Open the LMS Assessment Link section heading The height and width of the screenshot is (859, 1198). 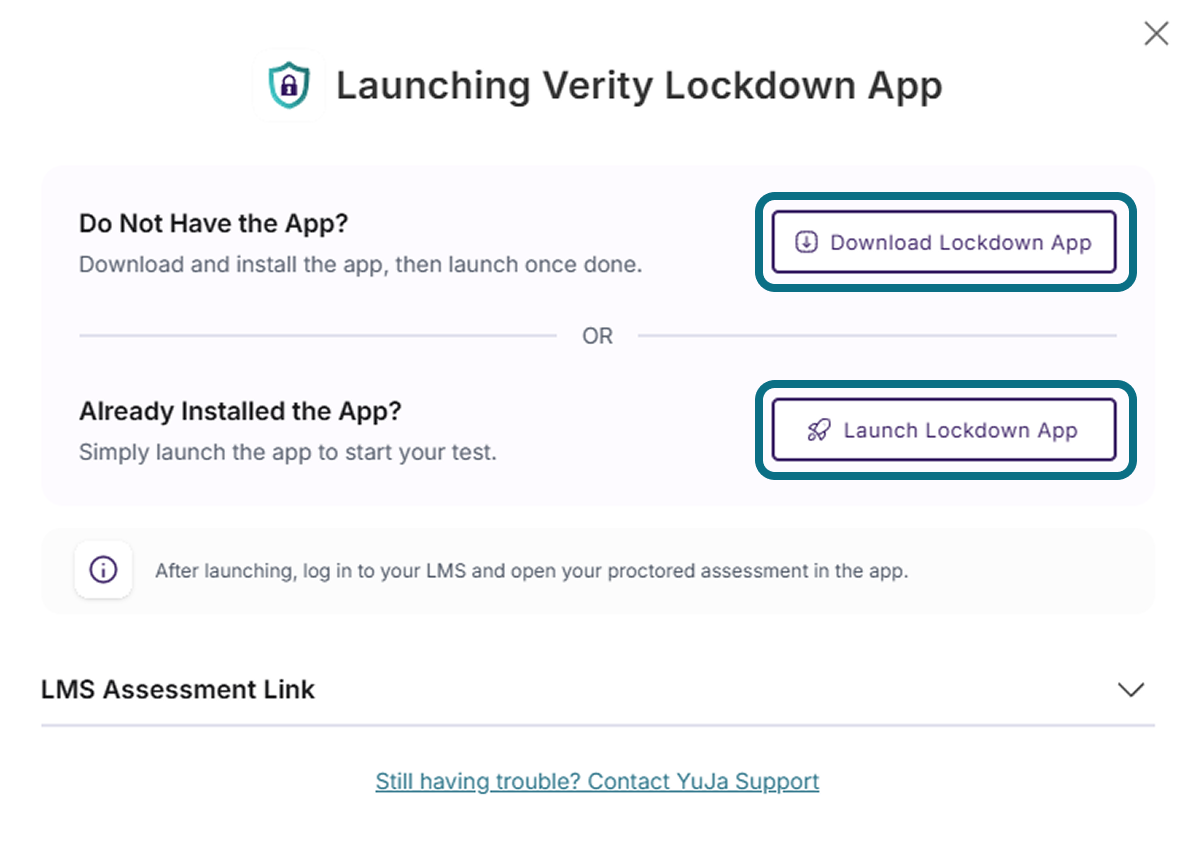click(x=177, y=689)
